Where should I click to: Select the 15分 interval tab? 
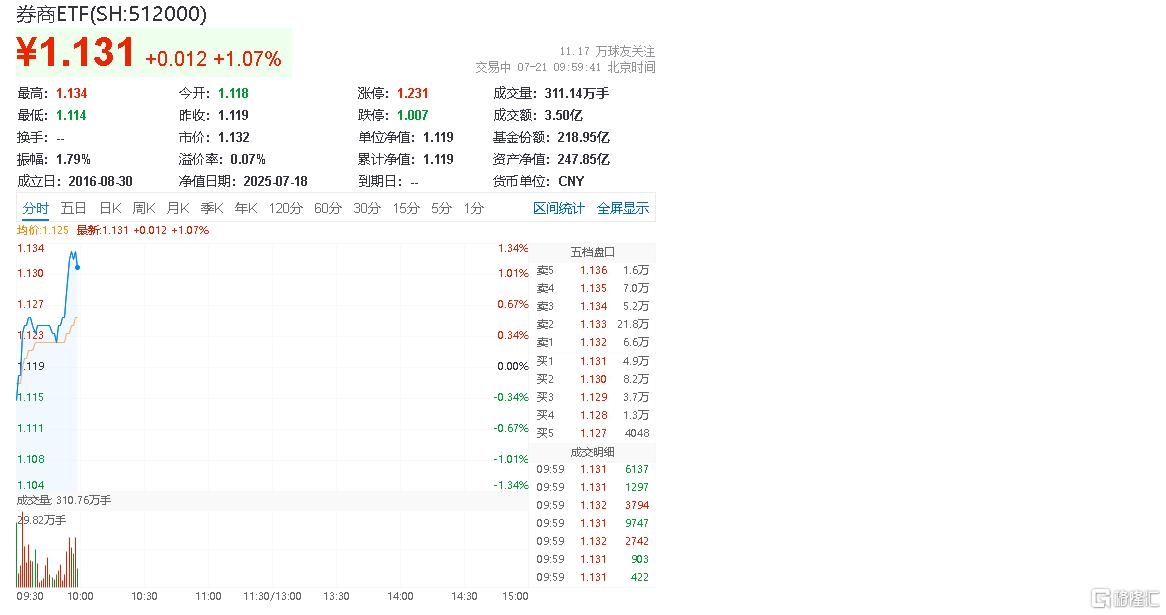(406, 208)
